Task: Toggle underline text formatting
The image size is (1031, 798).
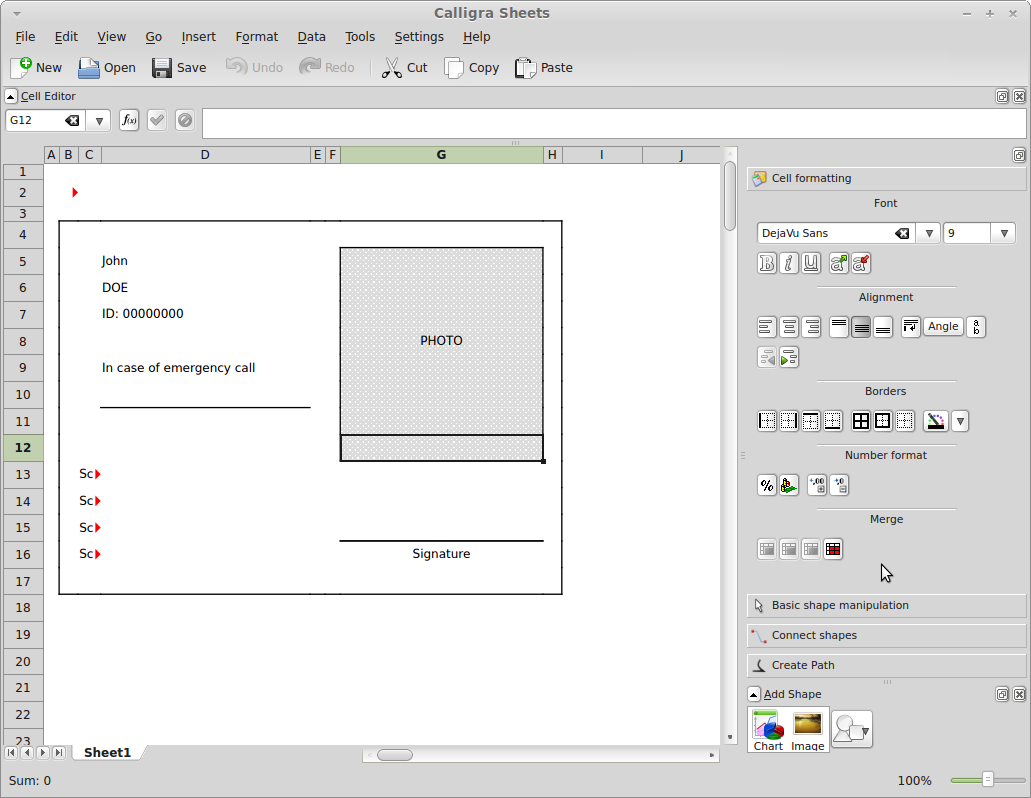Action: coord(811,263)
